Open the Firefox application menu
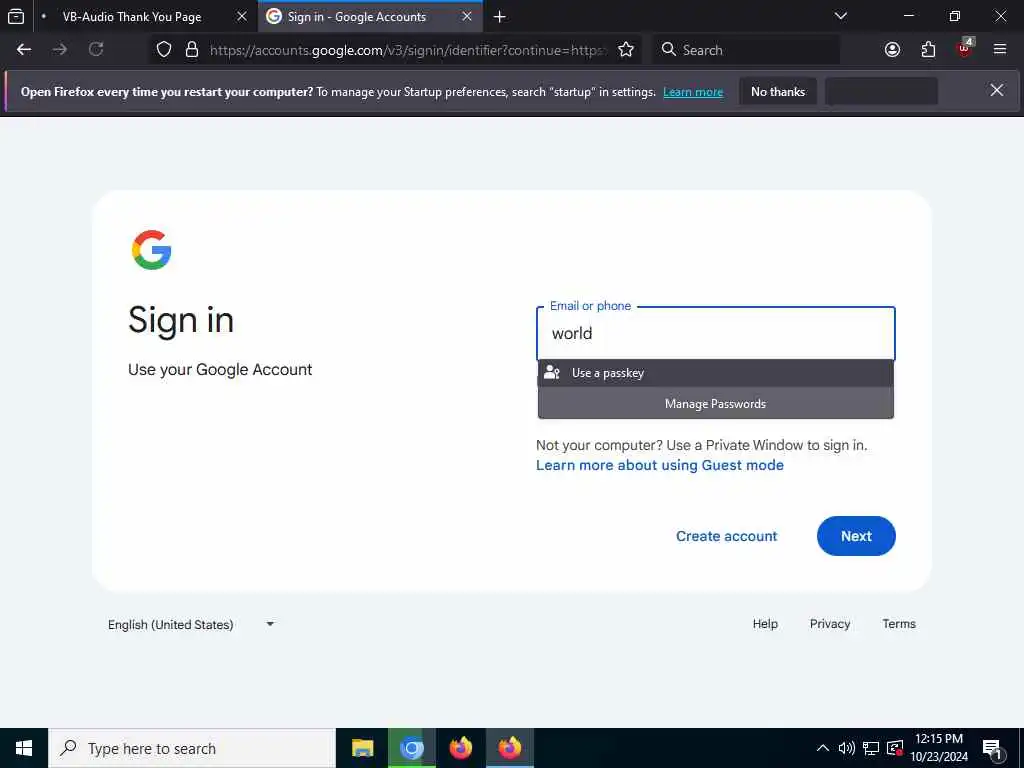 1000,50
